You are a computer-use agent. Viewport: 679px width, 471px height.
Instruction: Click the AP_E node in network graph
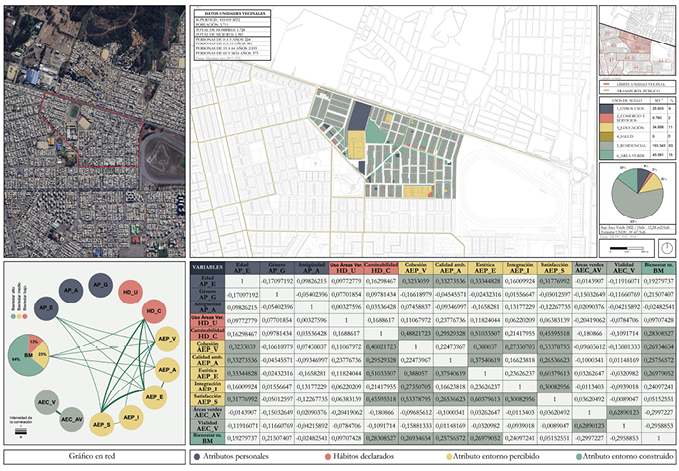[x=47, y=310]
